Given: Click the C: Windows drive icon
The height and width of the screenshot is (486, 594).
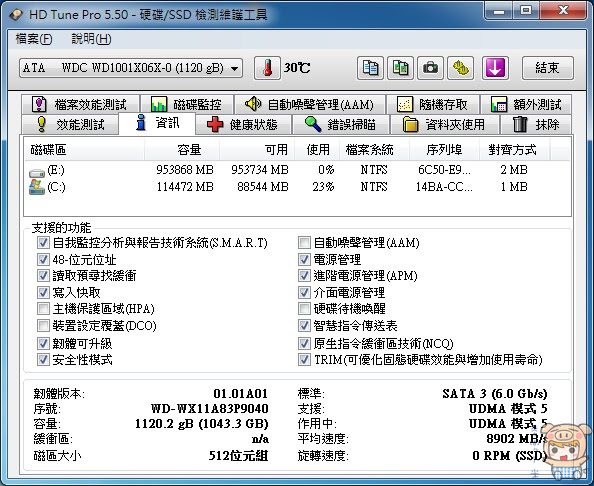Looking at the screenshot, I should (x=37, y=188).
